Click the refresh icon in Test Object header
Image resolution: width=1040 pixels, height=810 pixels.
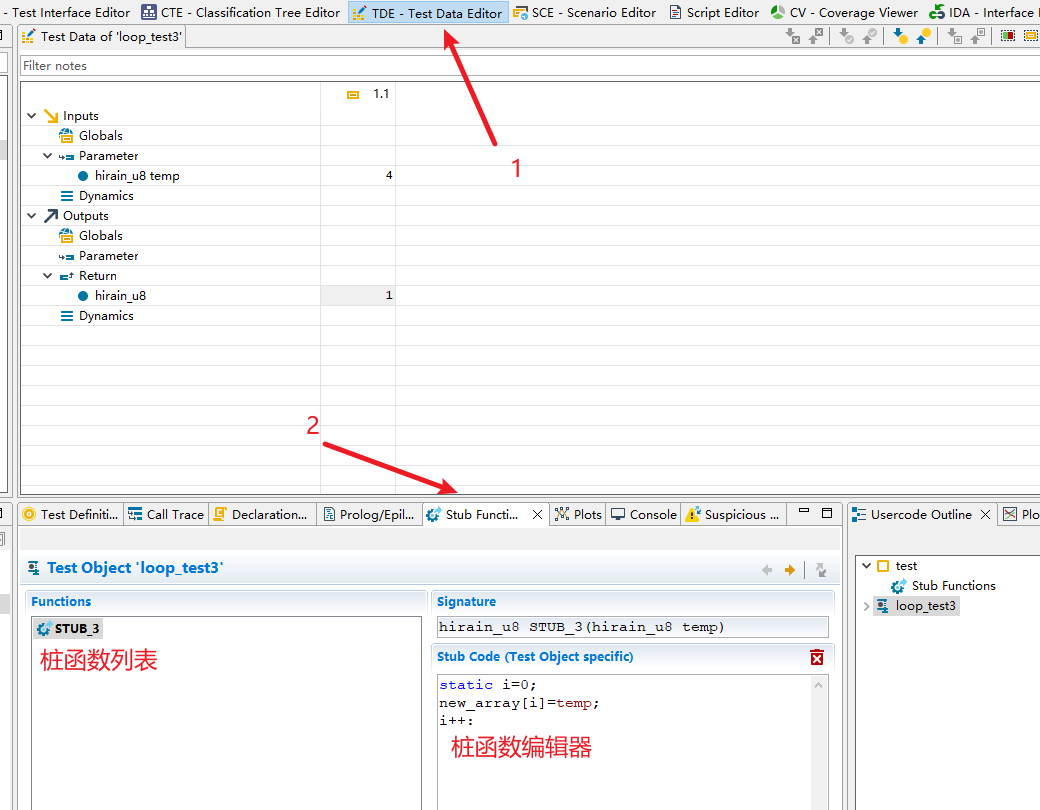tap(821, 570)
